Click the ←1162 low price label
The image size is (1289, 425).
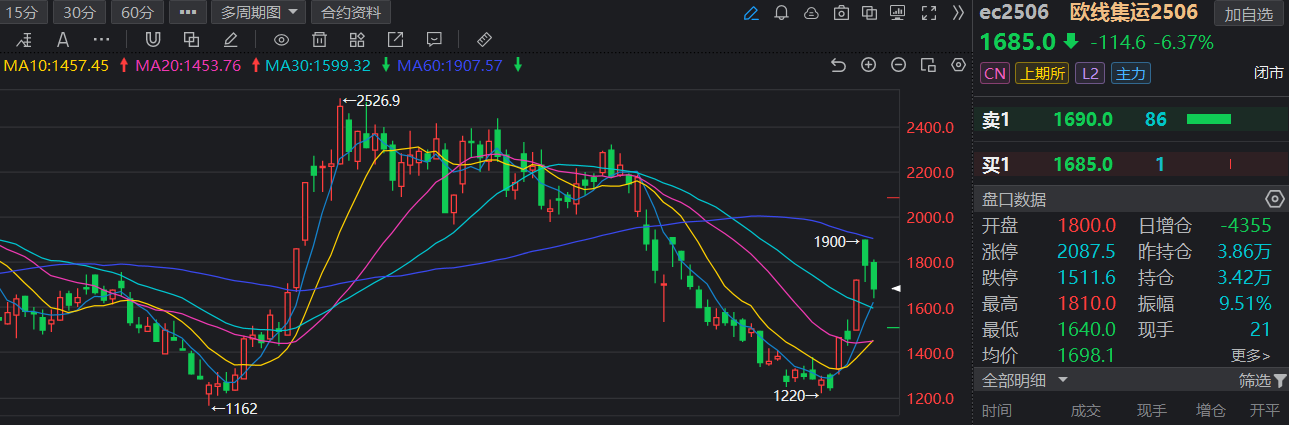(234, 408)
